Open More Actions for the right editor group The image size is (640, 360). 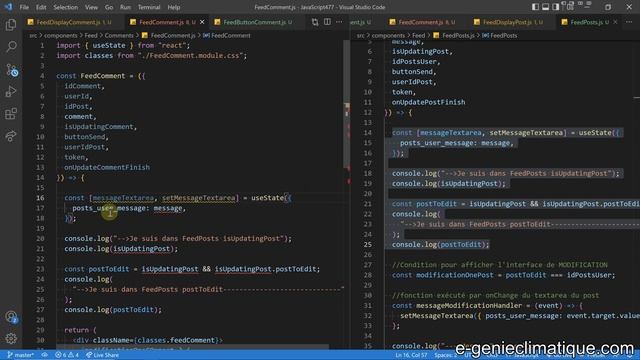[629, 22]
